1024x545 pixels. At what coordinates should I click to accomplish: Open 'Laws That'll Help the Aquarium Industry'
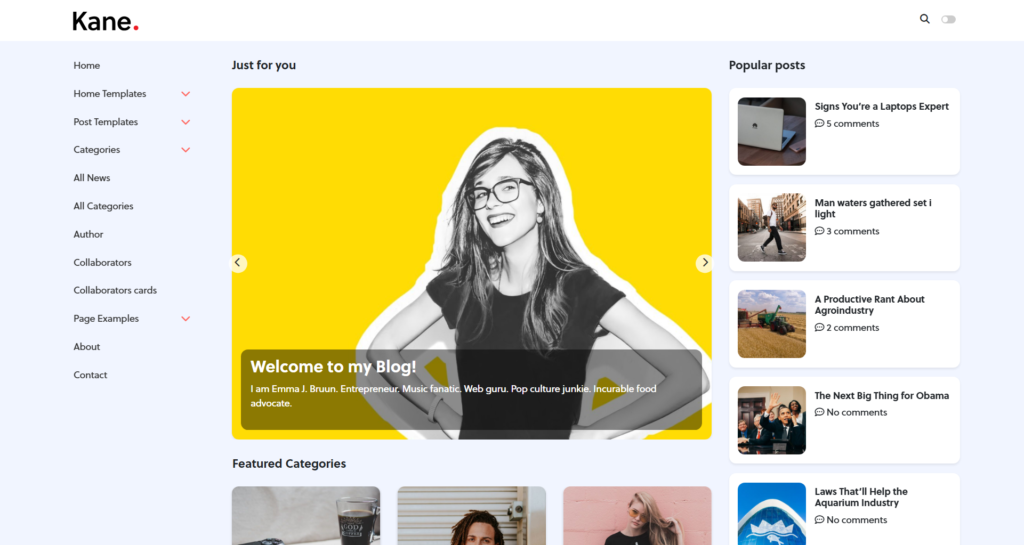861,497
